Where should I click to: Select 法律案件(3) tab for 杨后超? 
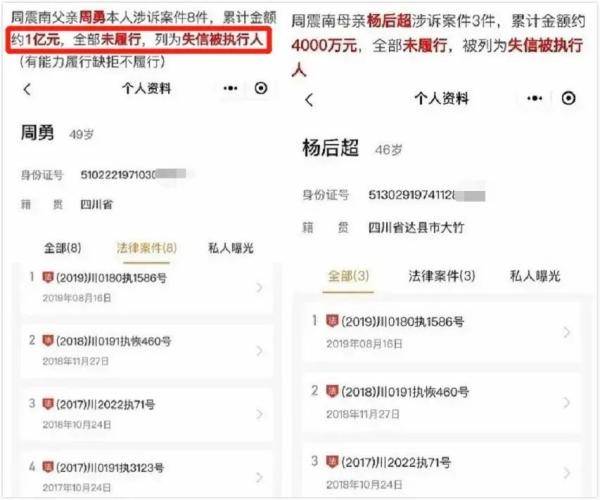tap(442, 275)
